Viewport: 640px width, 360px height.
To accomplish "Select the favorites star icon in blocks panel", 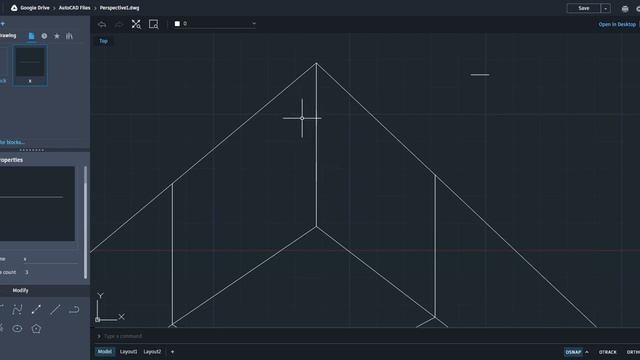I will [x=57, y=36].
